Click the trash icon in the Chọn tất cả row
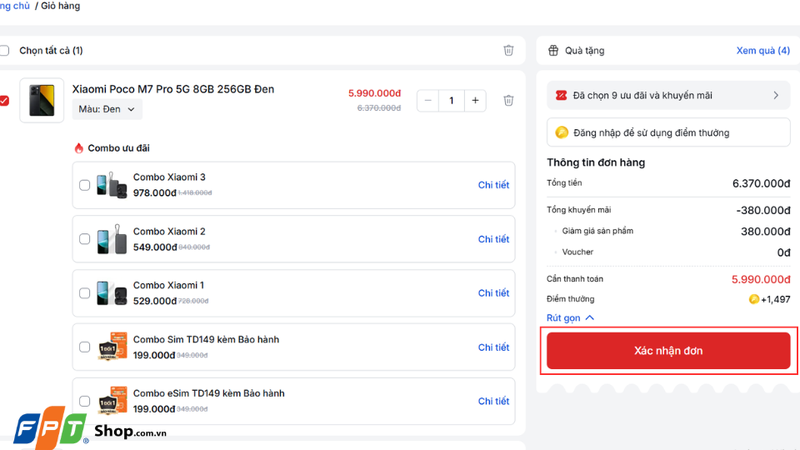This screenshot has width=800, height=450. click(508, 50)
